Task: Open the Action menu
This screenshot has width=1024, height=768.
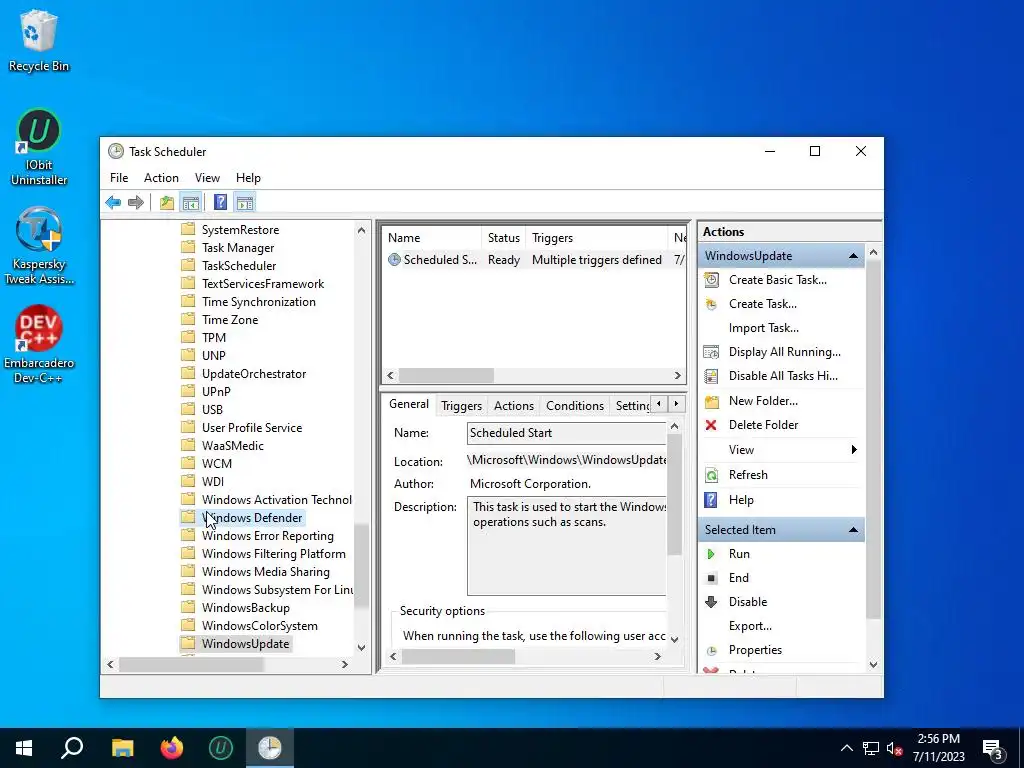Action: [161, 178]
